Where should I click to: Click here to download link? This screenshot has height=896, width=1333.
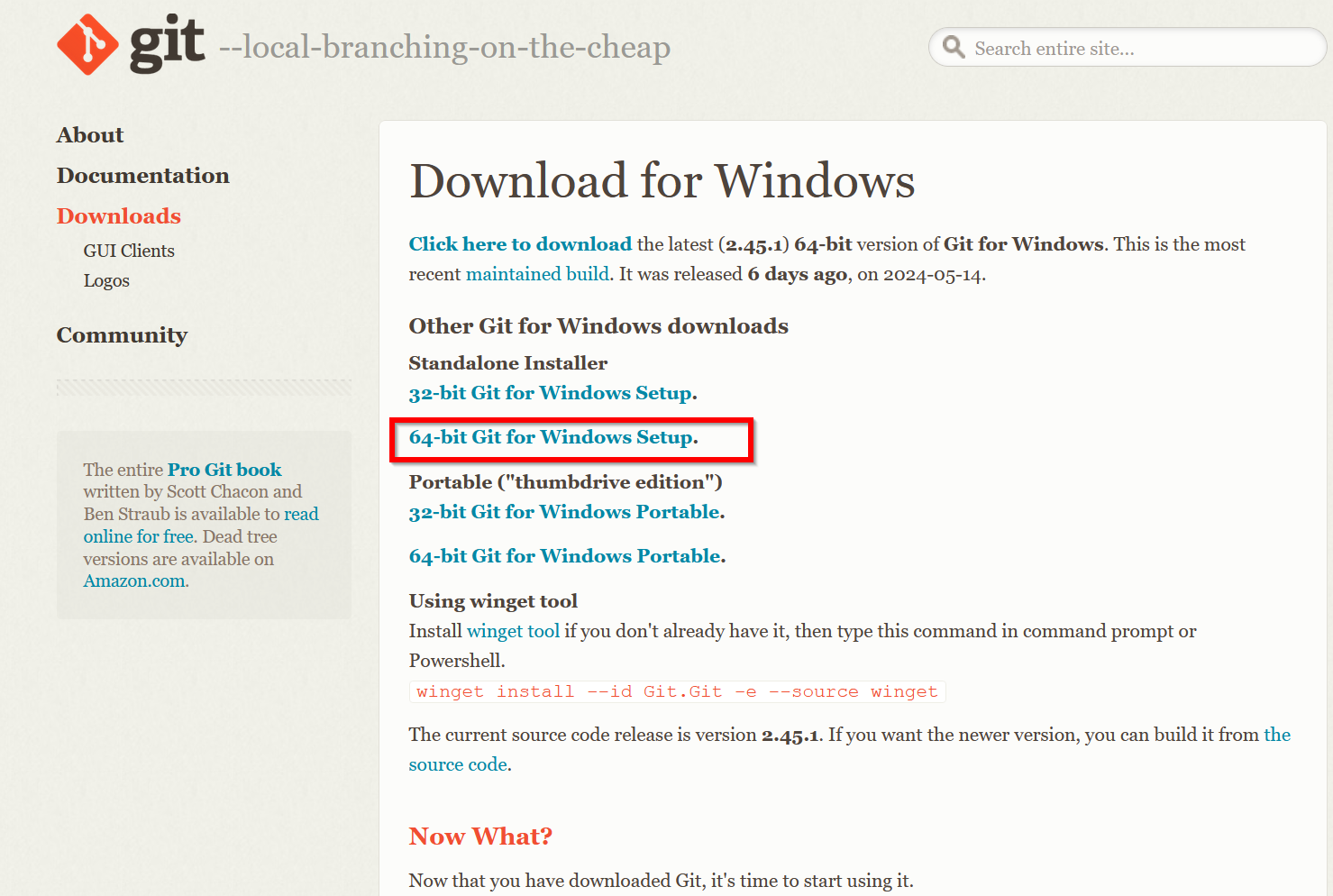tap(520, 244)
